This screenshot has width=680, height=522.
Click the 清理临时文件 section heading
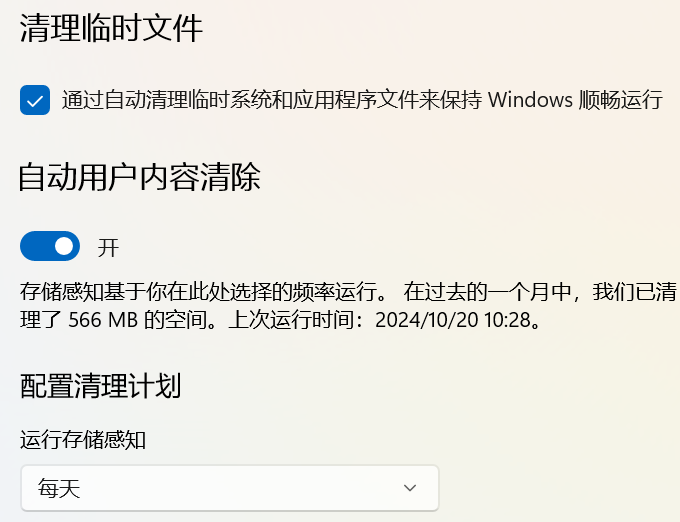[111, 28]
